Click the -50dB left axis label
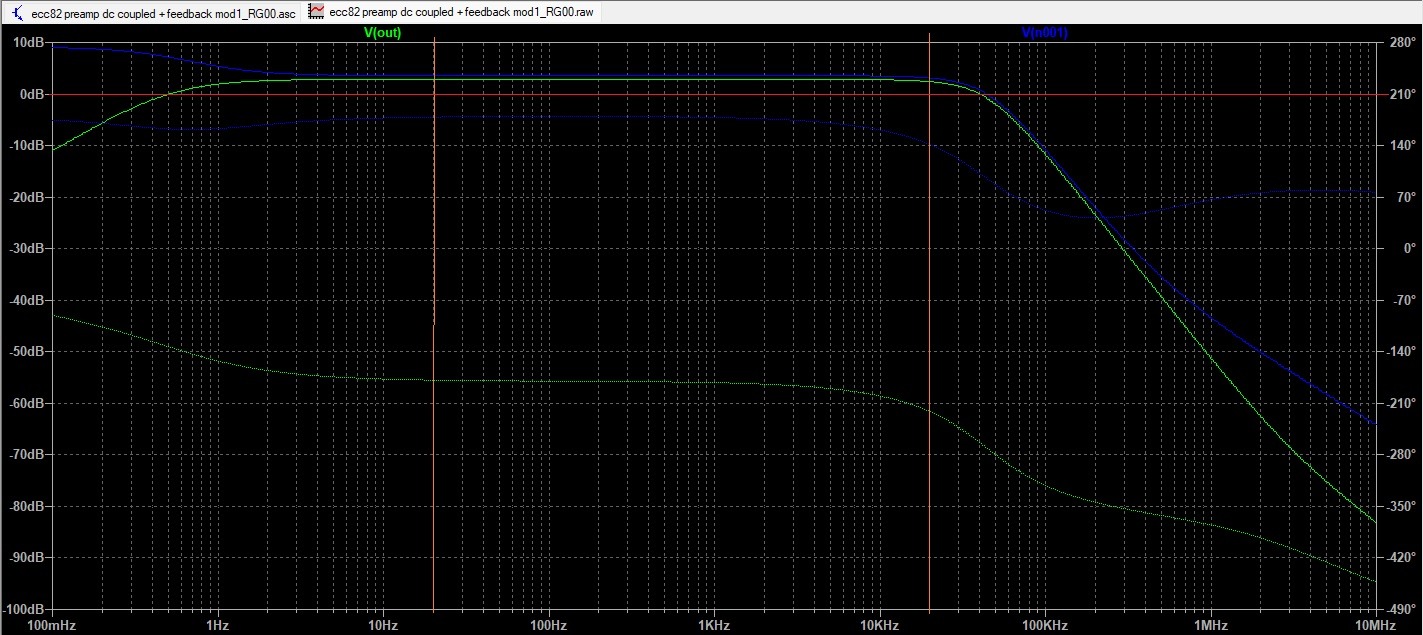Image resolution: width=1423 pixels, height=635 pixels. 25,351
